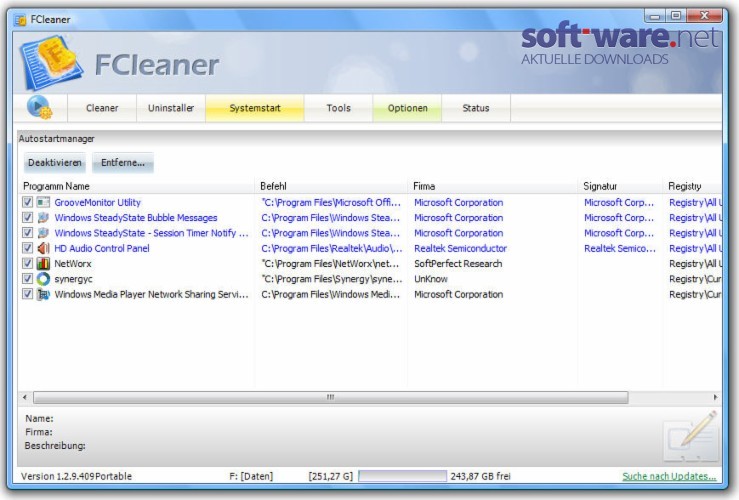Select the synergyc ring icon

click(43, 279)
